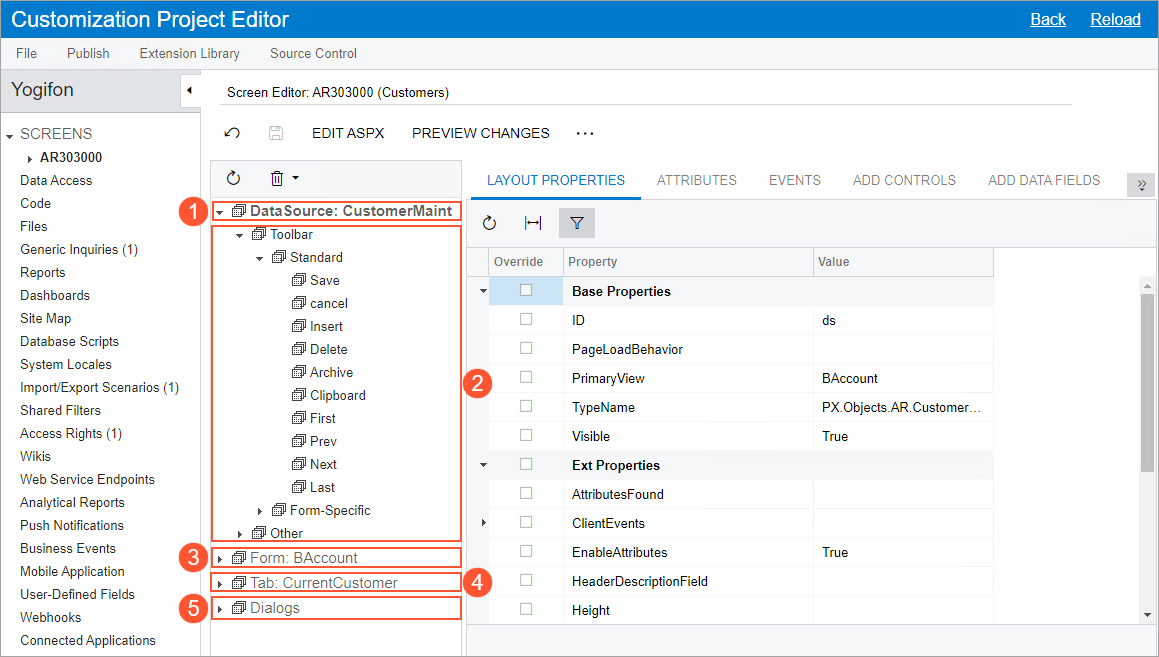Click the tree refresh icon
The height and width of the screenshot is (657, 1159).
pos(233,178)
